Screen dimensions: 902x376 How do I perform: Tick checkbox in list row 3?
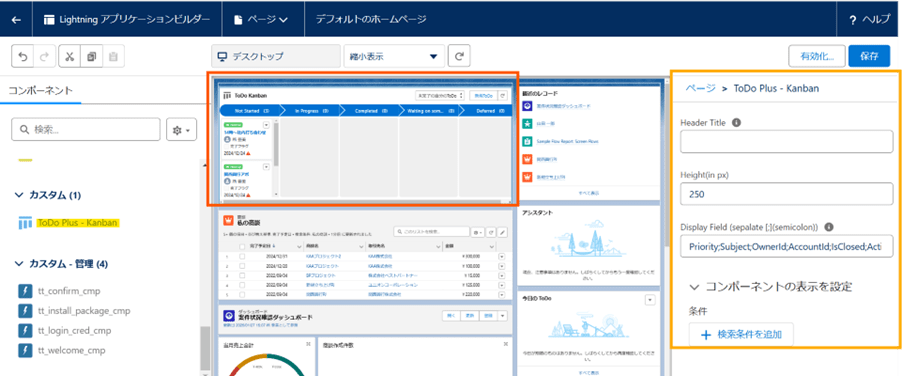click(x=242, y=275)
